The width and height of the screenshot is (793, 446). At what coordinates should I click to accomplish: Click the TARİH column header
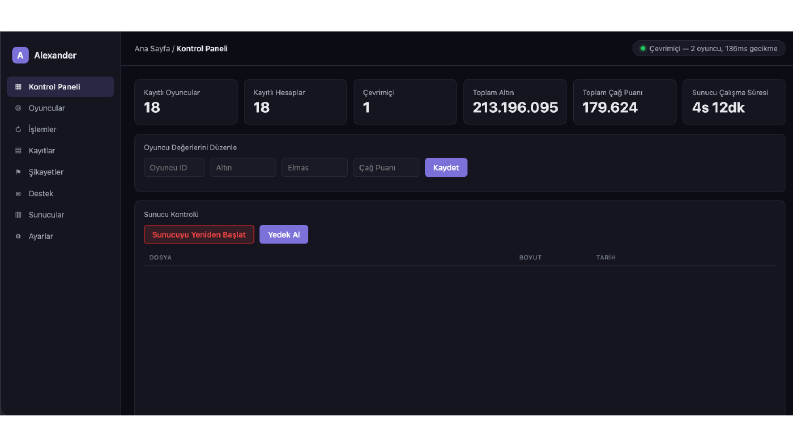[605, 257]
